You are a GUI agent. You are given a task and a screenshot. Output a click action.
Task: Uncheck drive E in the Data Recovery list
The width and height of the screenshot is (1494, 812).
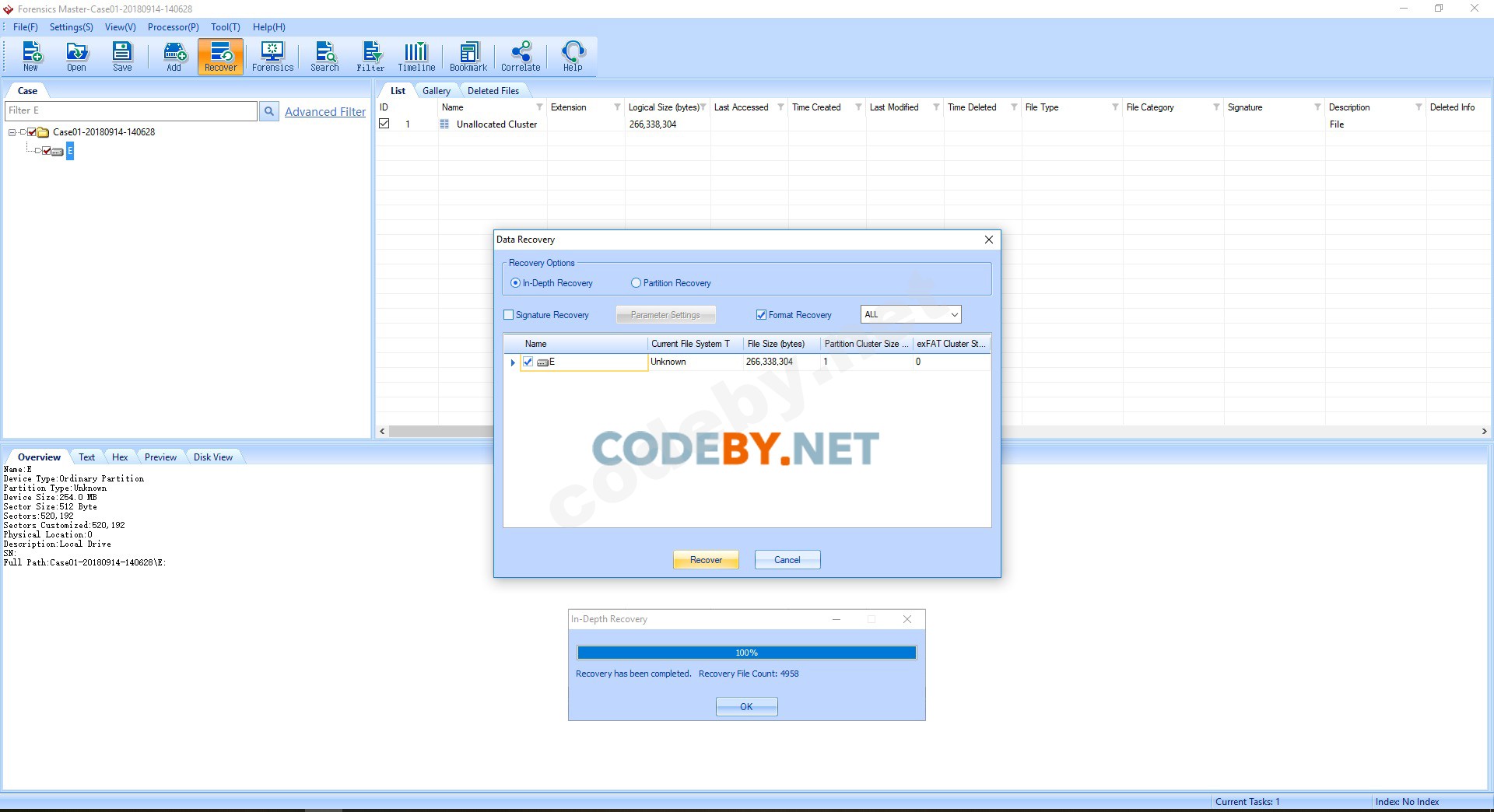pos(528,362)
